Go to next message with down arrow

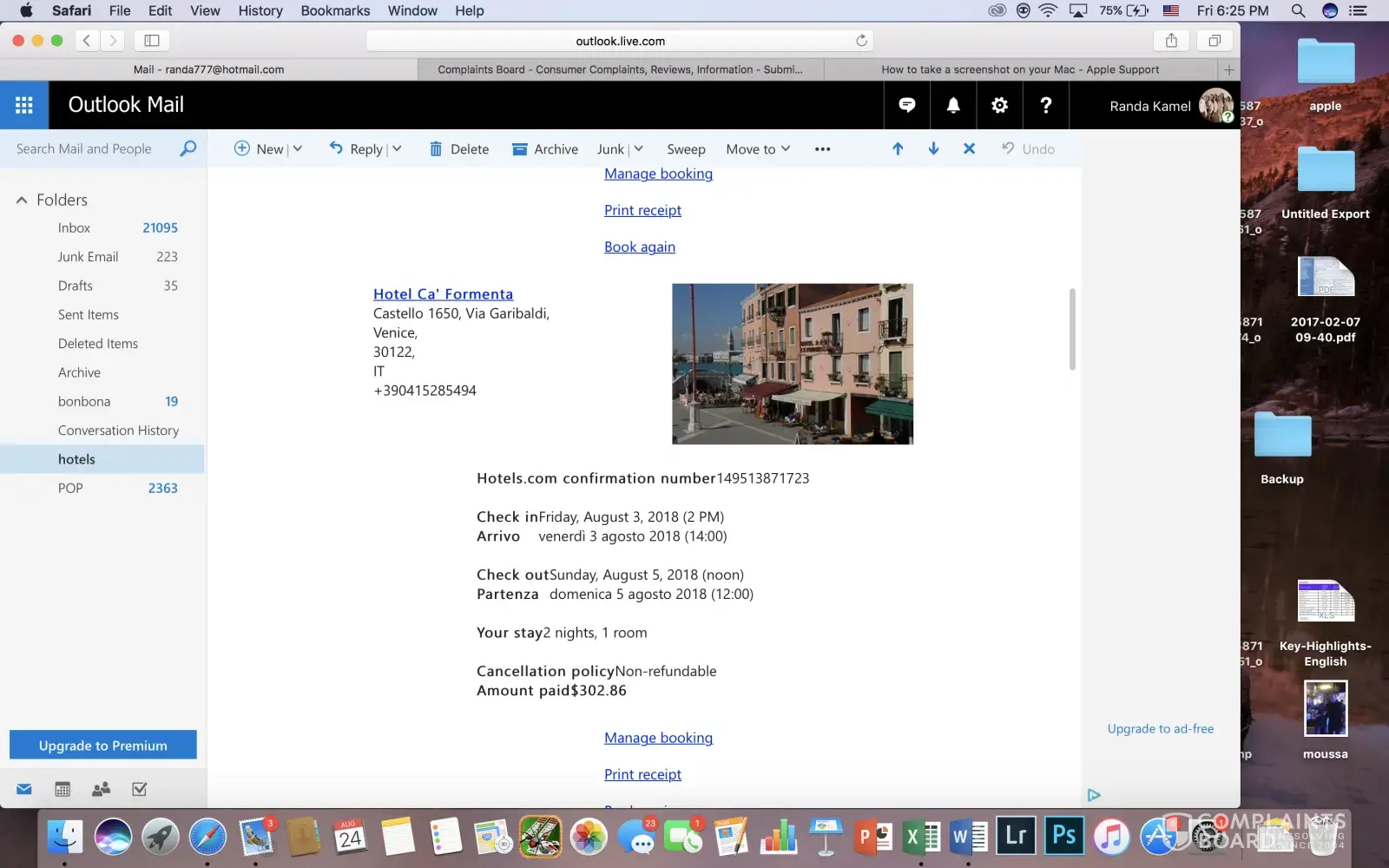(933, 148)
